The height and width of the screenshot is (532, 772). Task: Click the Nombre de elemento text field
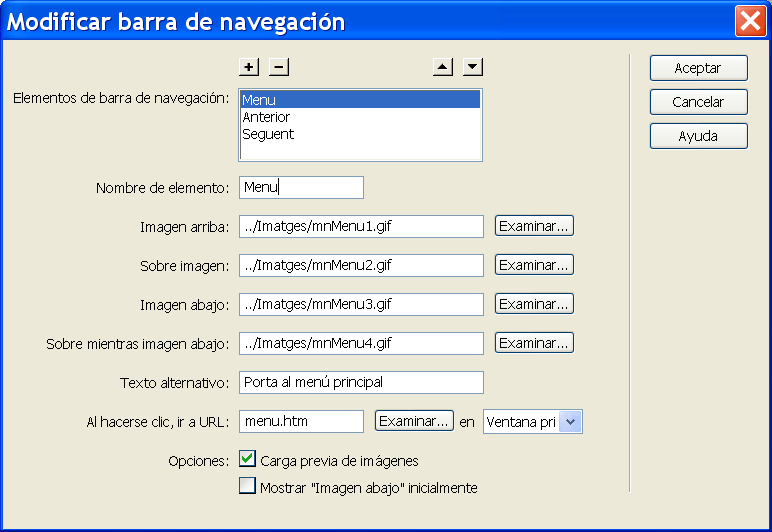(302, 187)
